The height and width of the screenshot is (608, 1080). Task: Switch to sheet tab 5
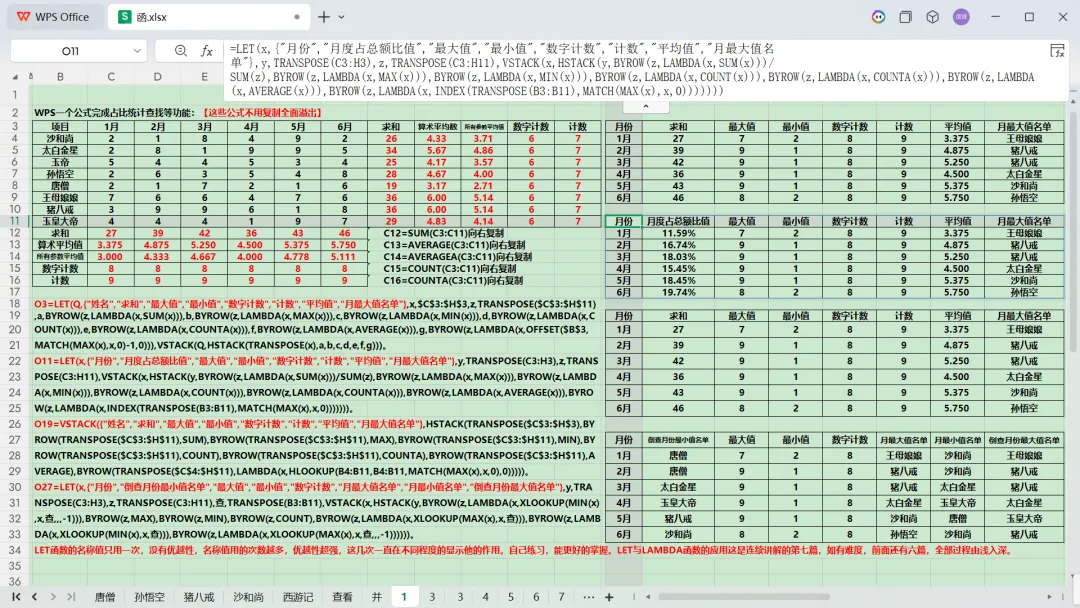pos(511,597)
